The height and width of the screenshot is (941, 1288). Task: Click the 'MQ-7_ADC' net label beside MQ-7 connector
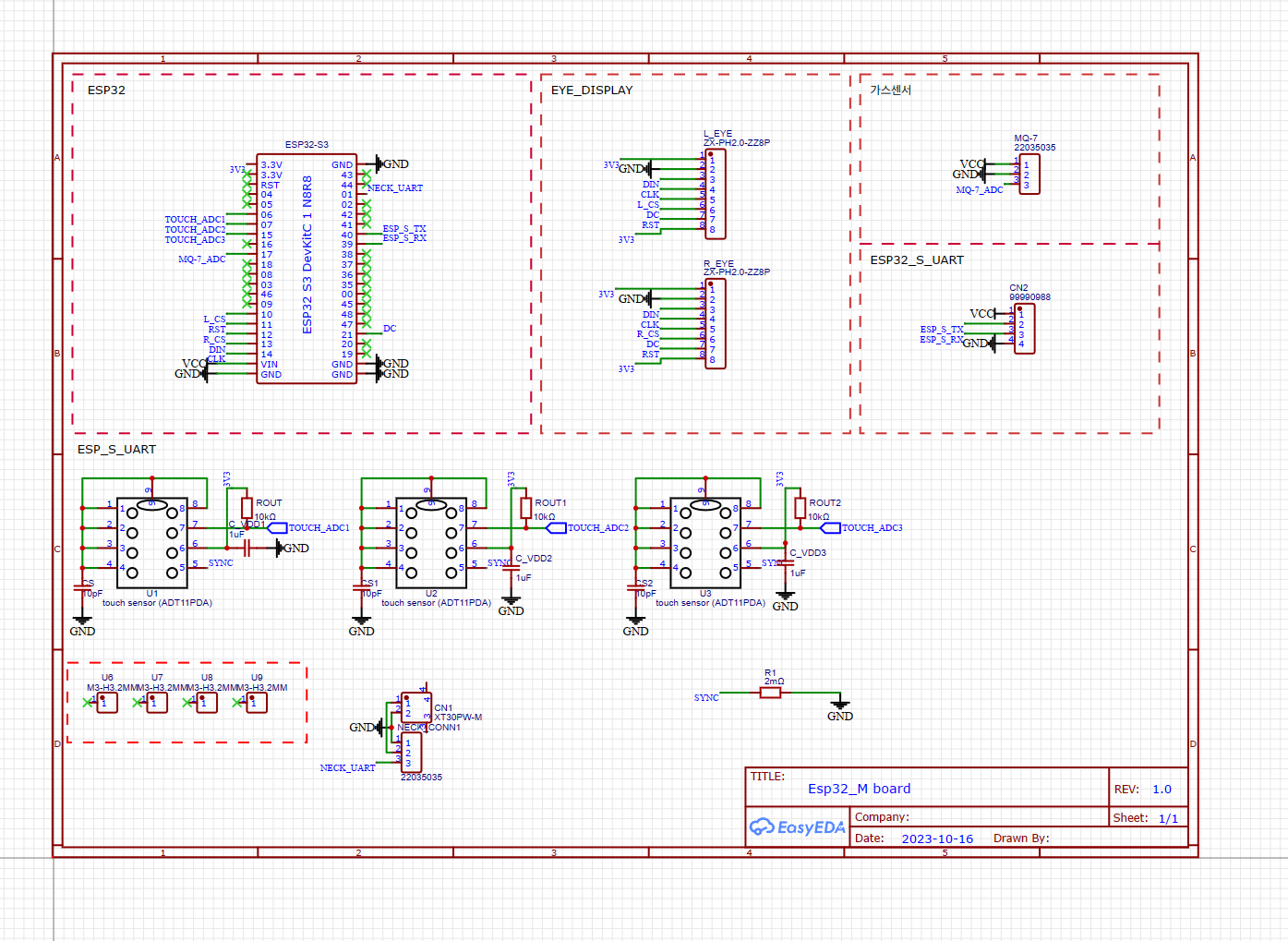980,190
